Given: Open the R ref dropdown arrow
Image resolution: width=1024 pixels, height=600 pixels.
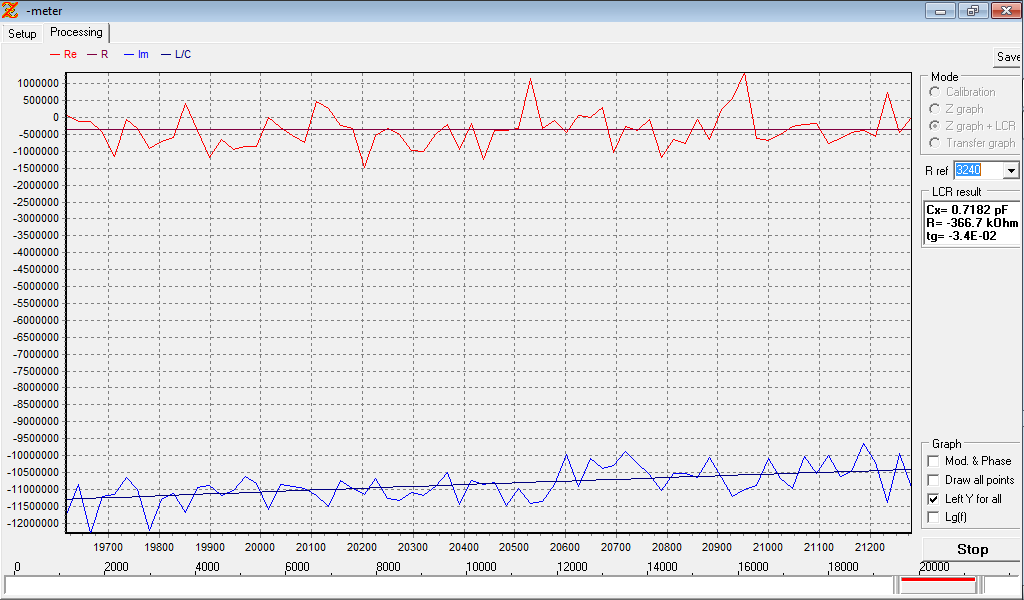Looking at the screenshot, I should [1011, 170].
